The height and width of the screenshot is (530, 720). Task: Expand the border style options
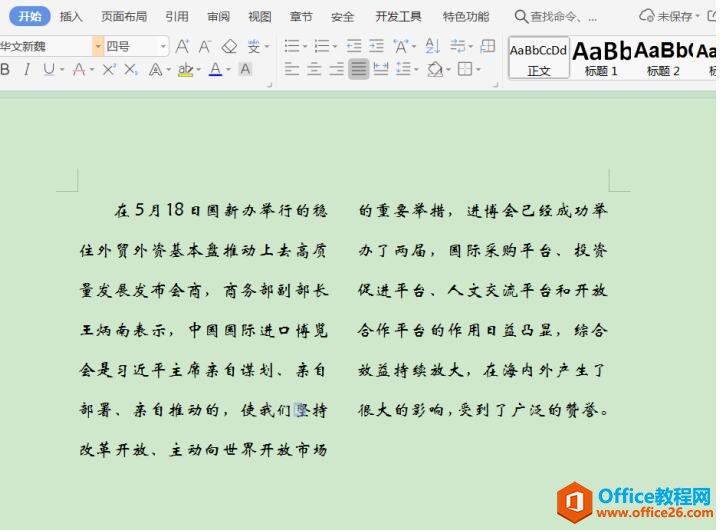(x=478, y=70)
